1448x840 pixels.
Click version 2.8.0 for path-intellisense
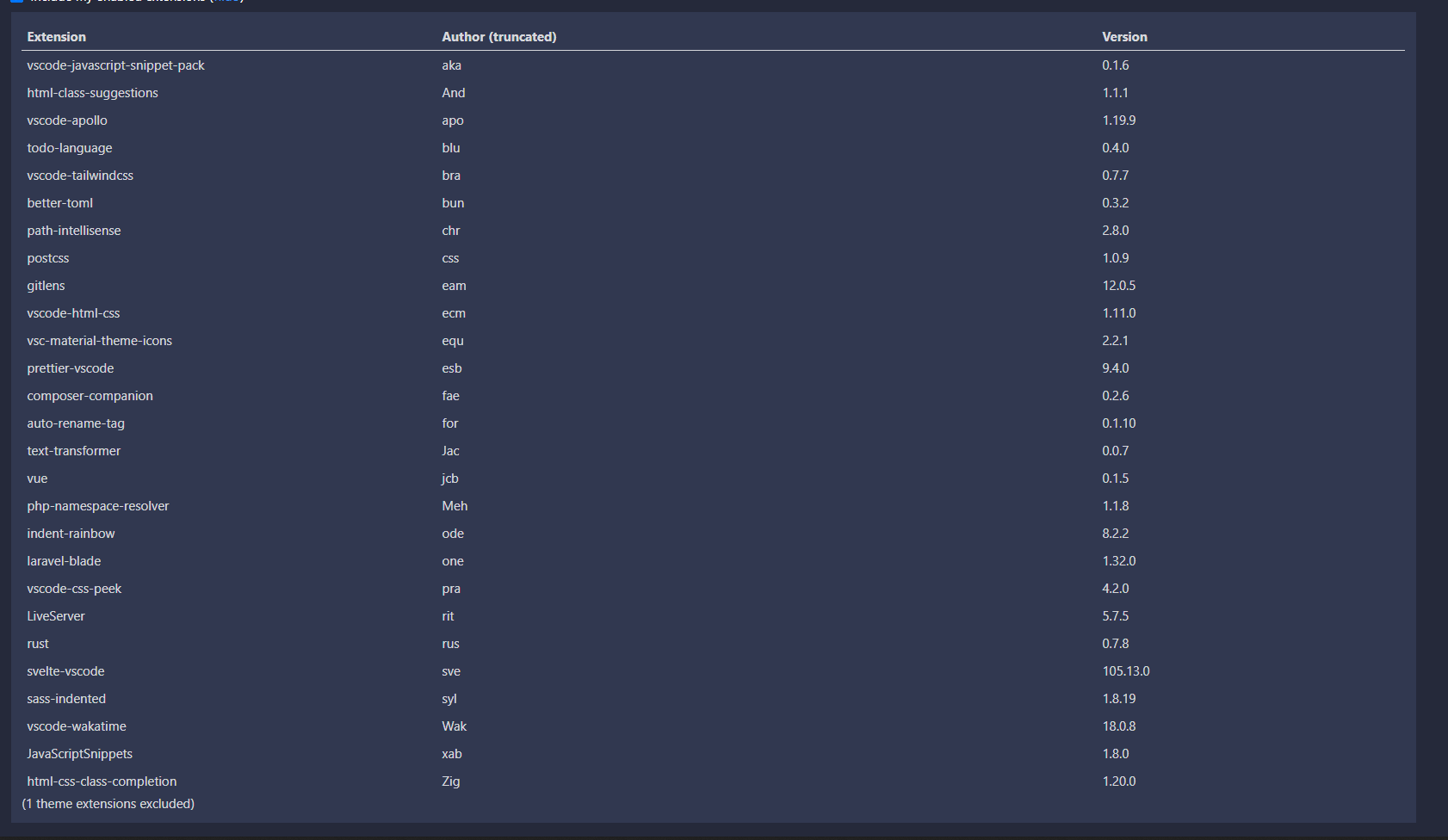click(x=1116, y=231)
